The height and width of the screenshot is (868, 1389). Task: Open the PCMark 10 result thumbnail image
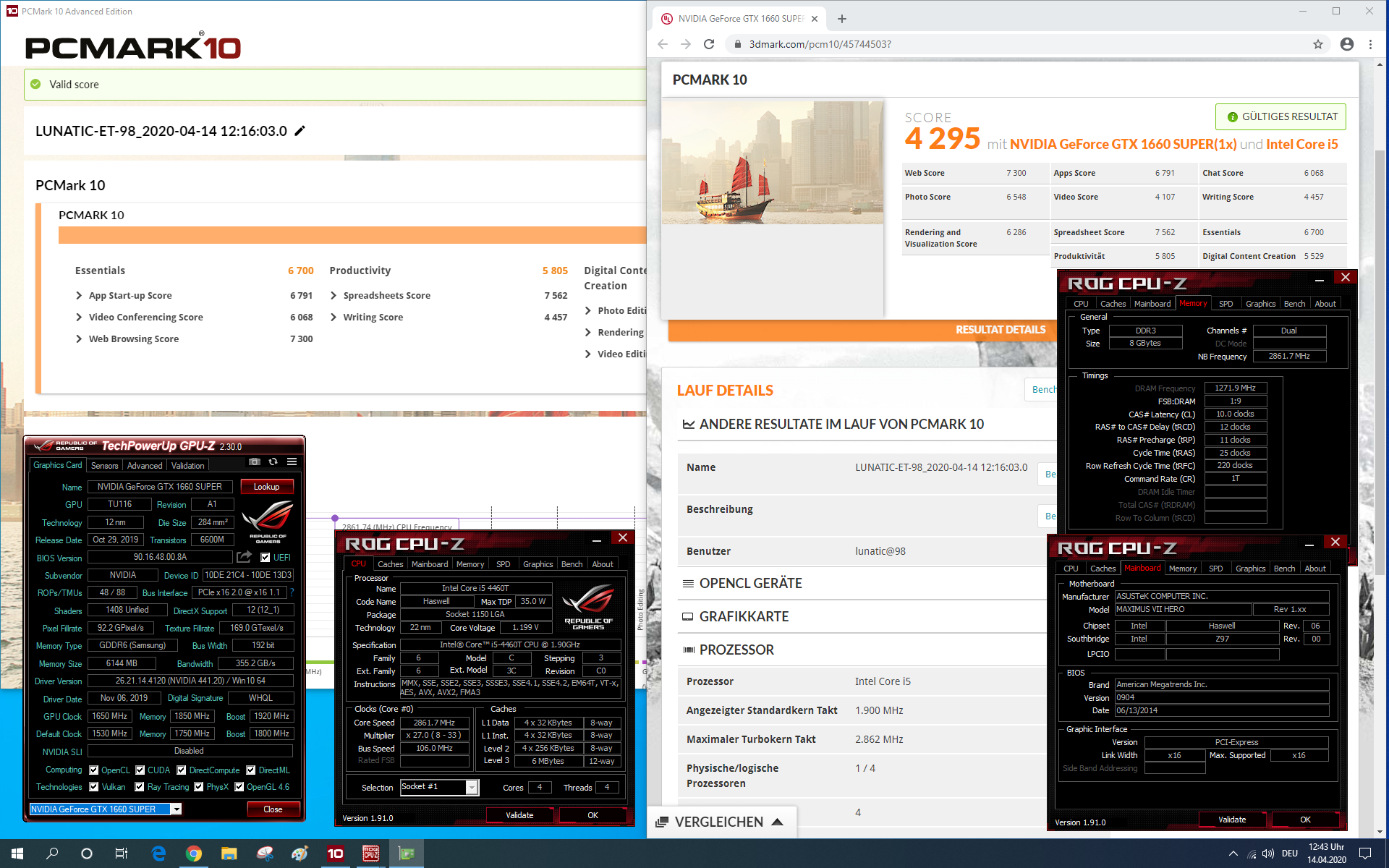[x=773, y=163]
